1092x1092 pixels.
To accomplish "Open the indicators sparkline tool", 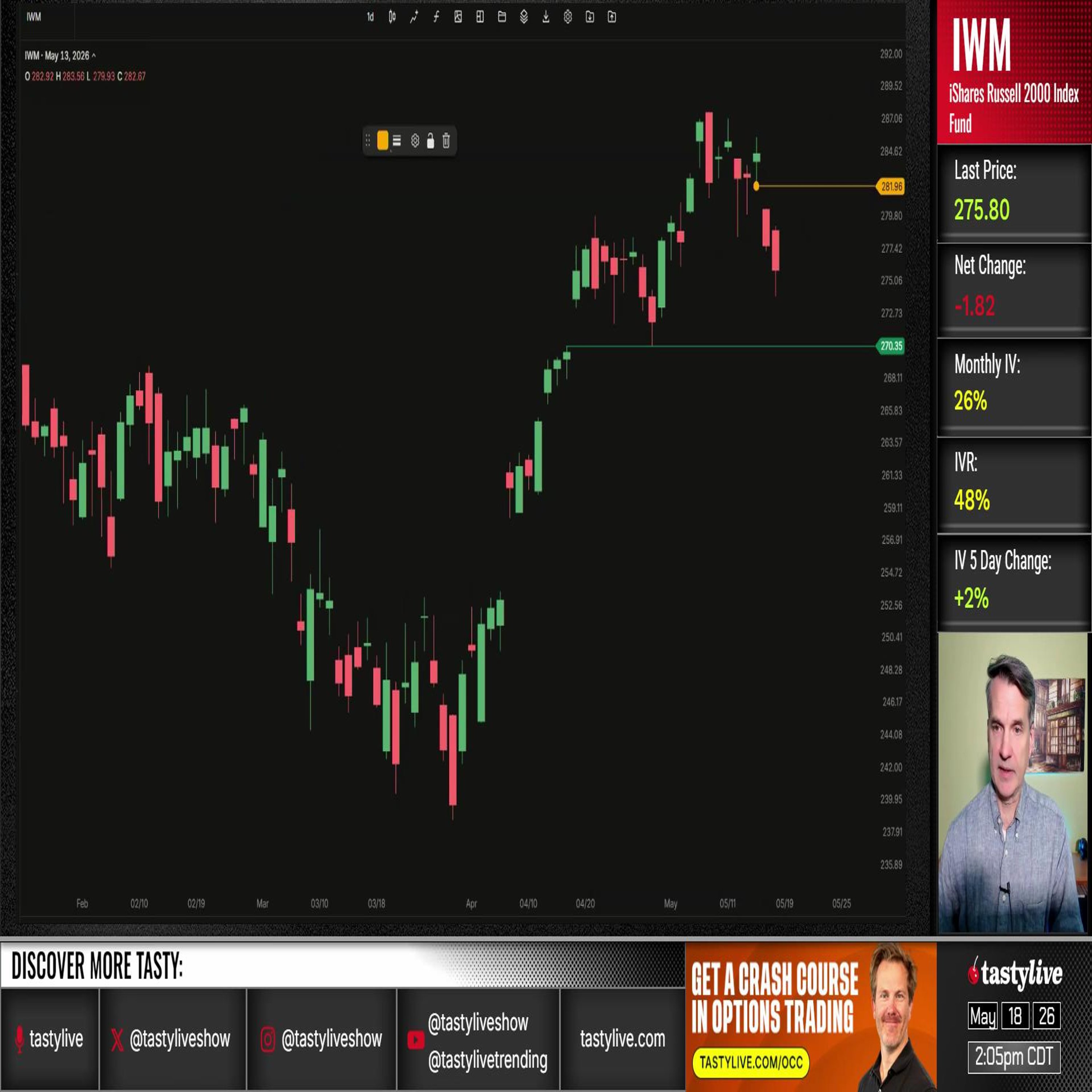I will point(414,17).
